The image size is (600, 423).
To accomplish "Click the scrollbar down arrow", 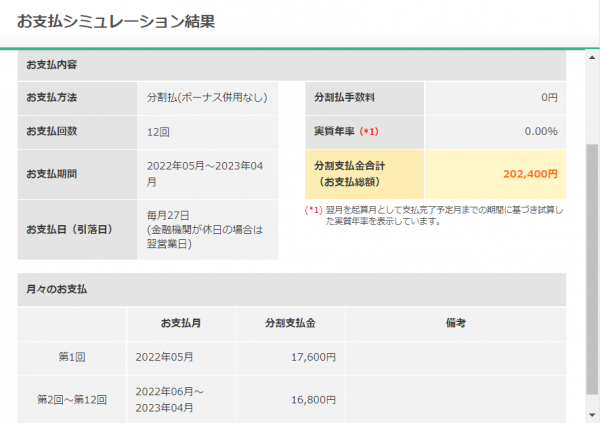I will click(592, 415).
